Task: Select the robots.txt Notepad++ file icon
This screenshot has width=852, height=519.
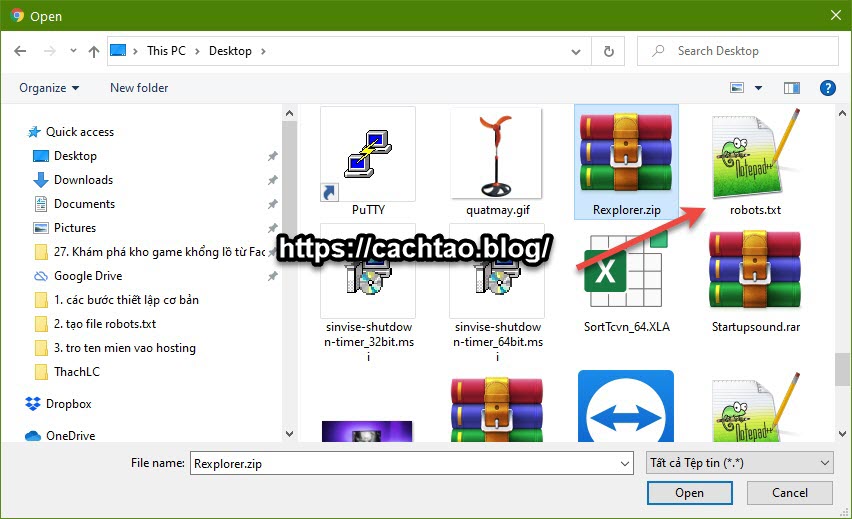Action: coord(755,153)
